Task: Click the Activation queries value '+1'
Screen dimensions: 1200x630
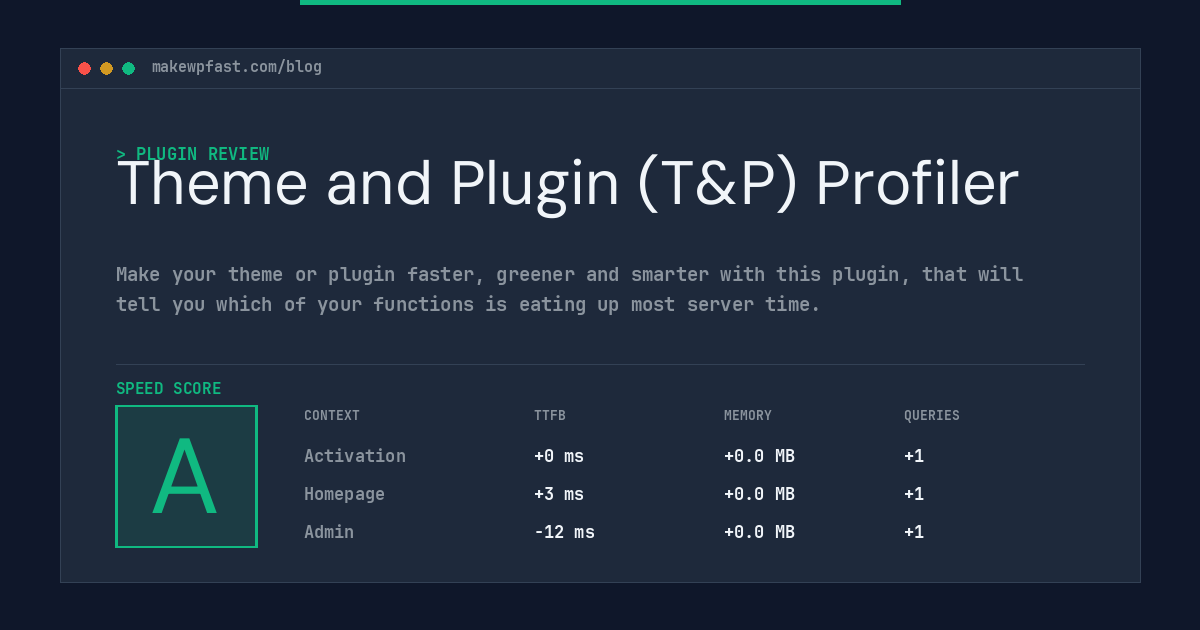Action: (x=914, y=456)
